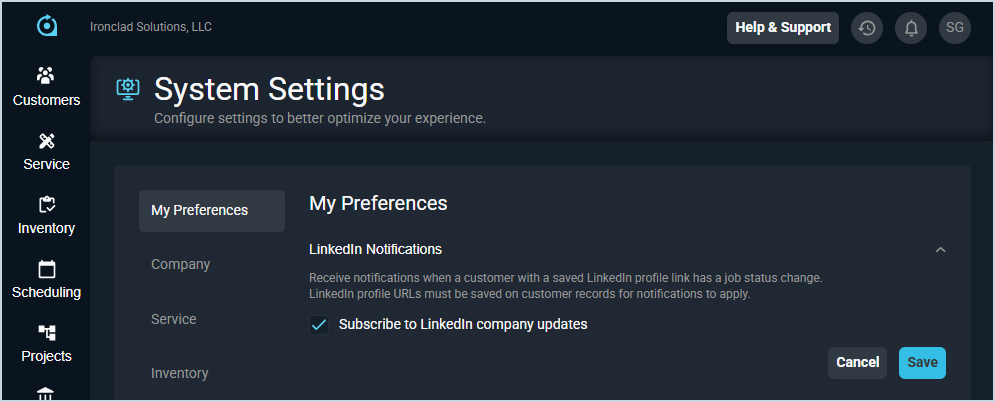Open the Customers section icon
Image resolution: width=995 pixels, height=402 pixels.
(46, 76)
